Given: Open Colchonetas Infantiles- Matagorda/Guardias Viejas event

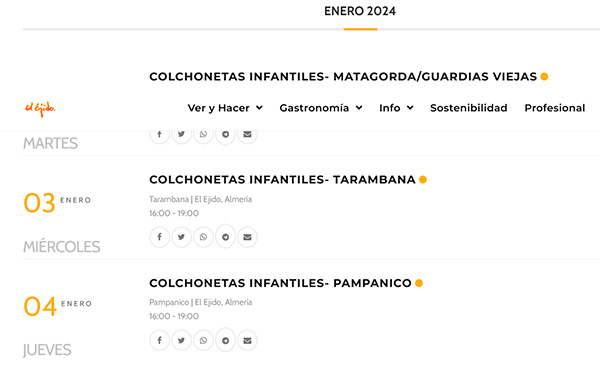Looking at the screenshot, I should (343, 77).
